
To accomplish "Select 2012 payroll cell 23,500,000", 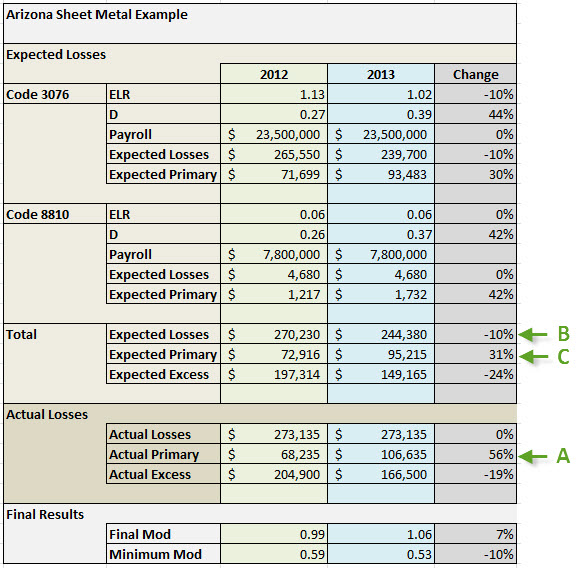I will [x=274, y=134].
